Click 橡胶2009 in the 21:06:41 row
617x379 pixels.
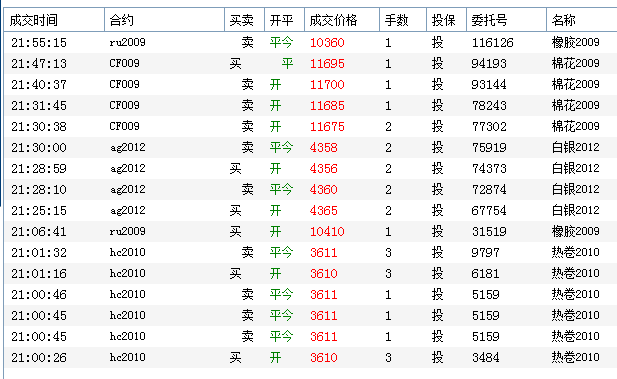576,231
